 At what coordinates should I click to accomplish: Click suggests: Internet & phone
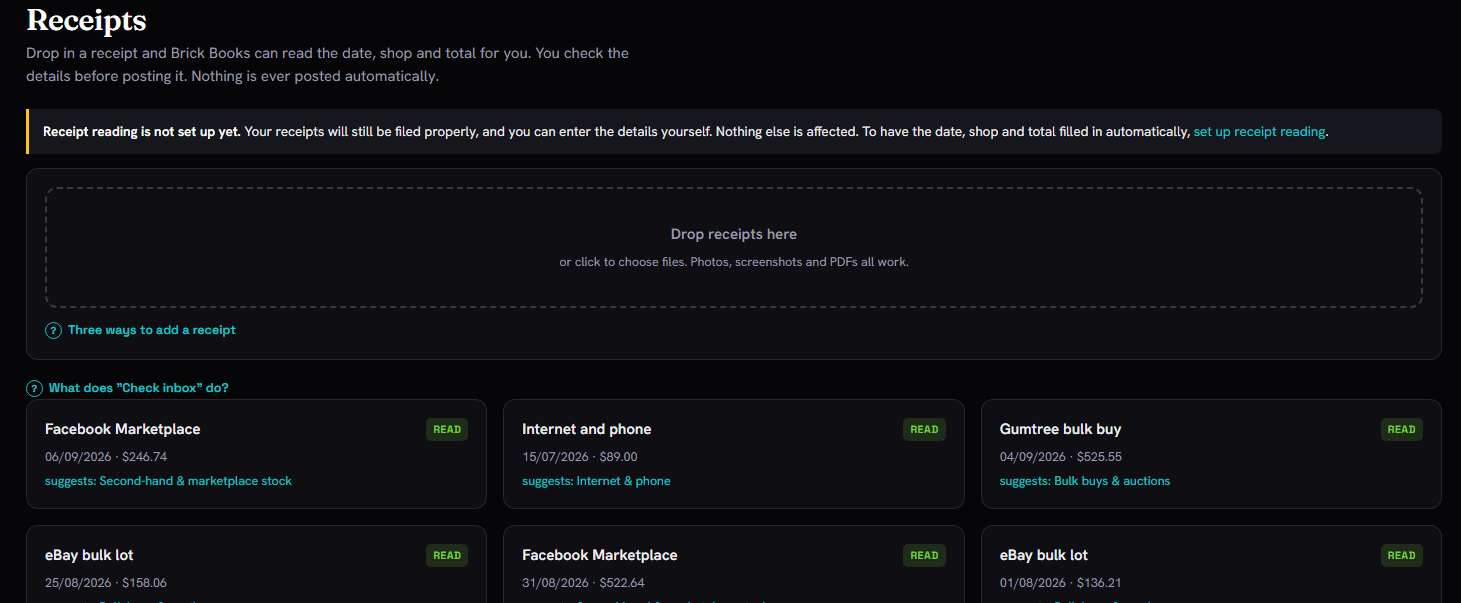[596, 481]
